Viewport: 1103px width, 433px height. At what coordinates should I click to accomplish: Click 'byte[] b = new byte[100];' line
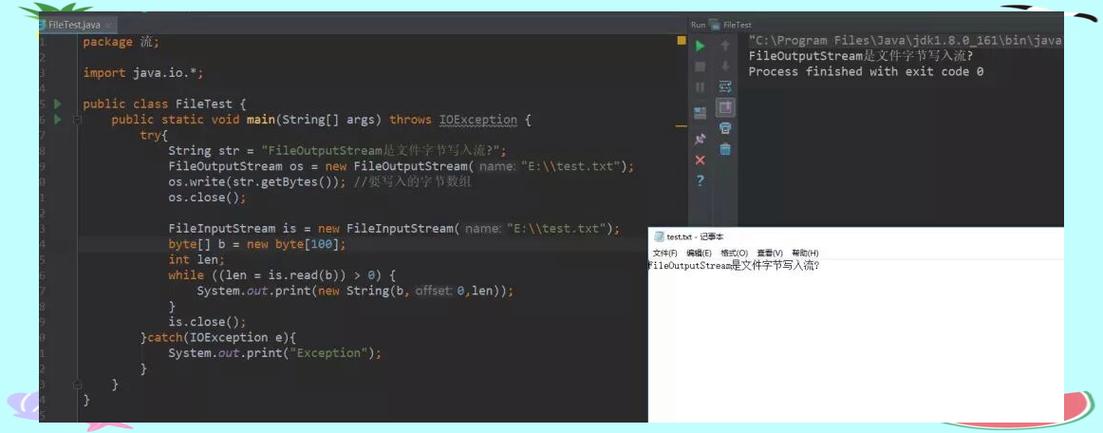point(257,245)
